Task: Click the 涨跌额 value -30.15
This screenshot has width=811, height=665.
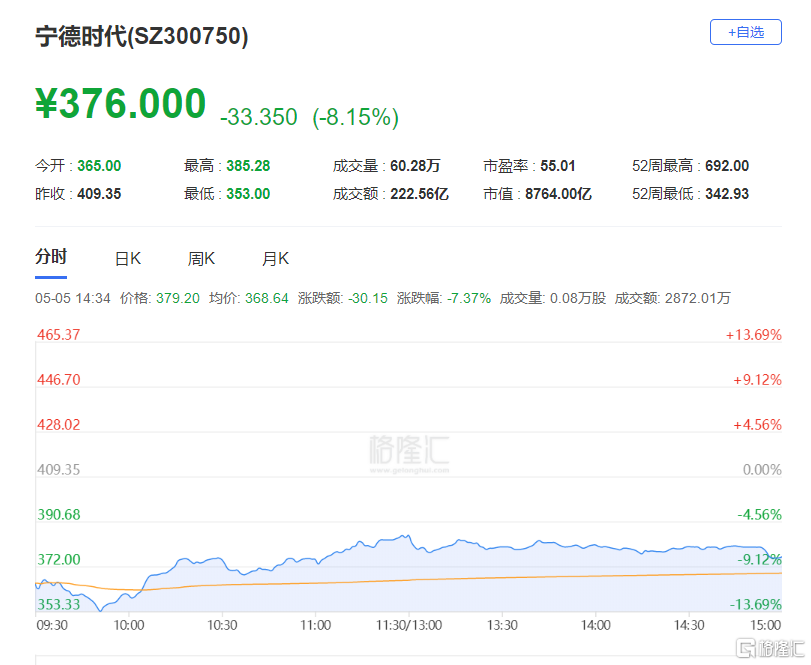Action: [x=368, y=298]
